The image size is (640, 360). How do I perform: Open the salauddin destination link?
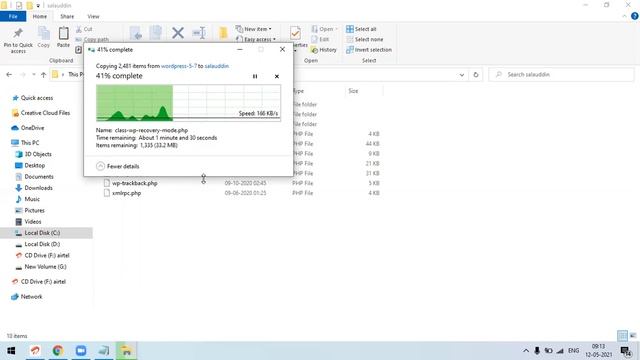[x=217, y=66]
